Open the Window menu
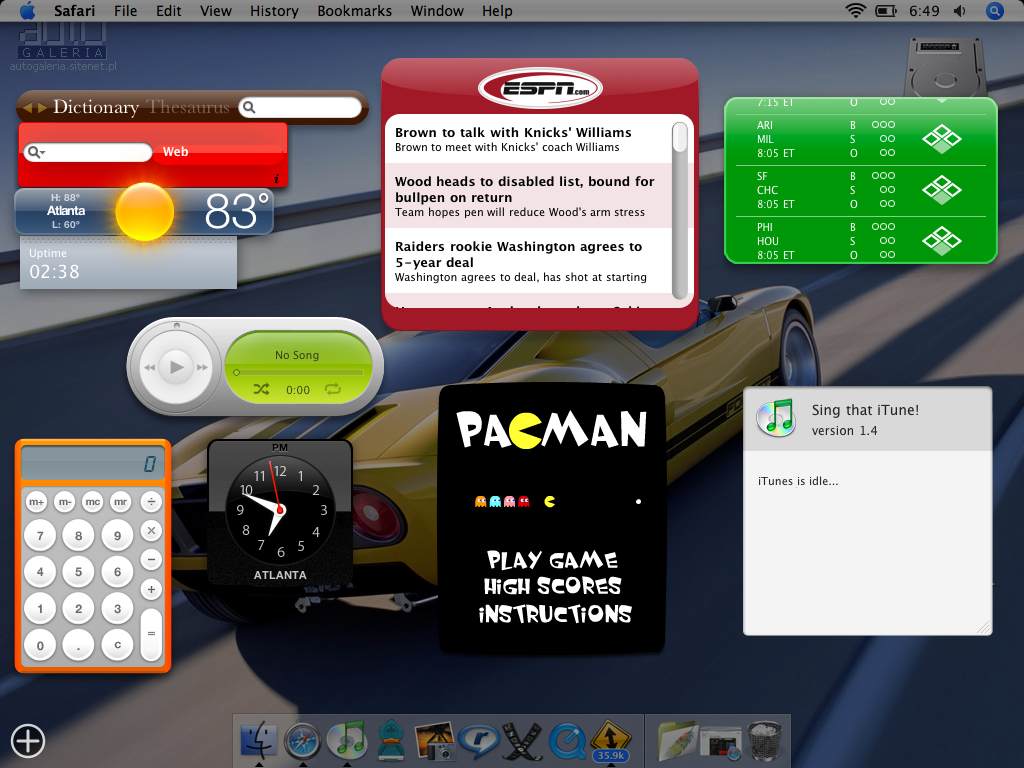Viewport: 1024px width, 768px height. point(437,11)
